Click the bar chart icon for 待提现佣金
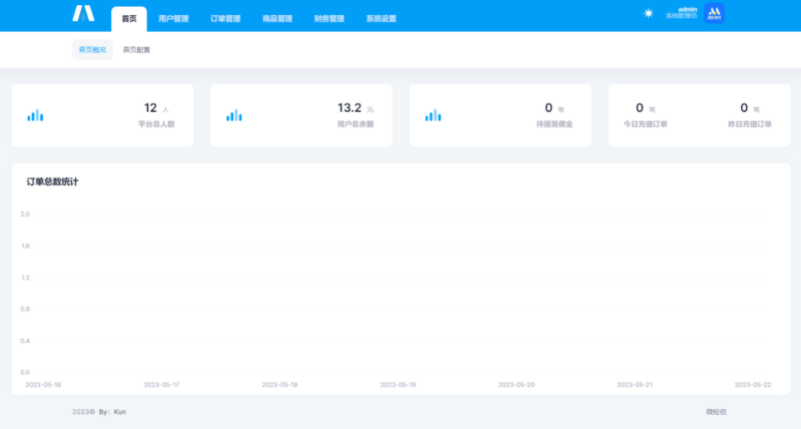 pos(433,116)
